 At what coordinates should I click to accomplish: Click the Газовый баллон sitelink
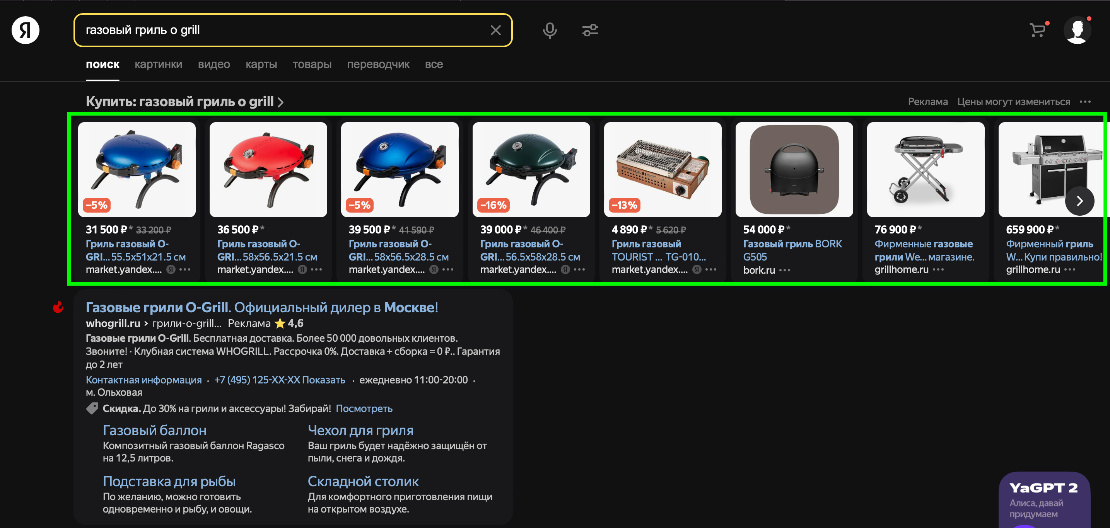[155, 430]
